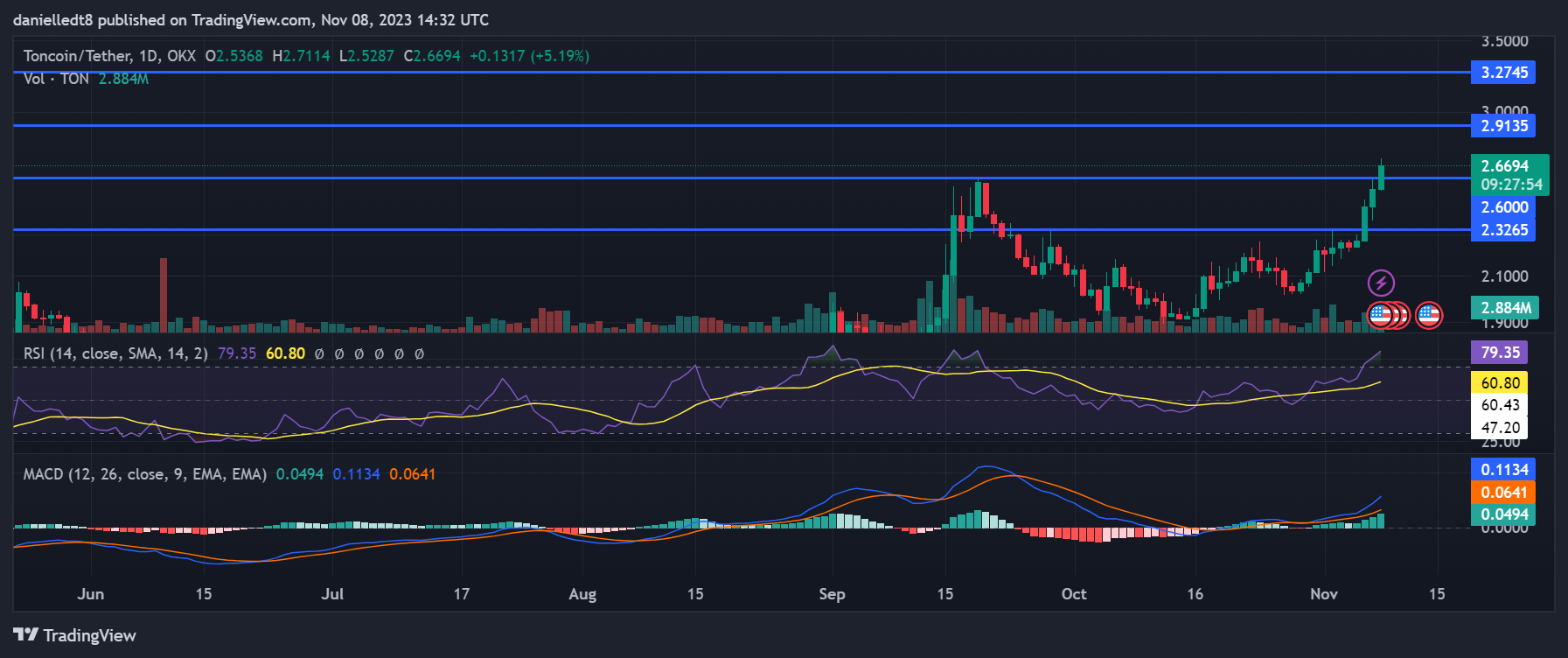Click the blue 0.1134 MACD axis label

[1504, 470]
